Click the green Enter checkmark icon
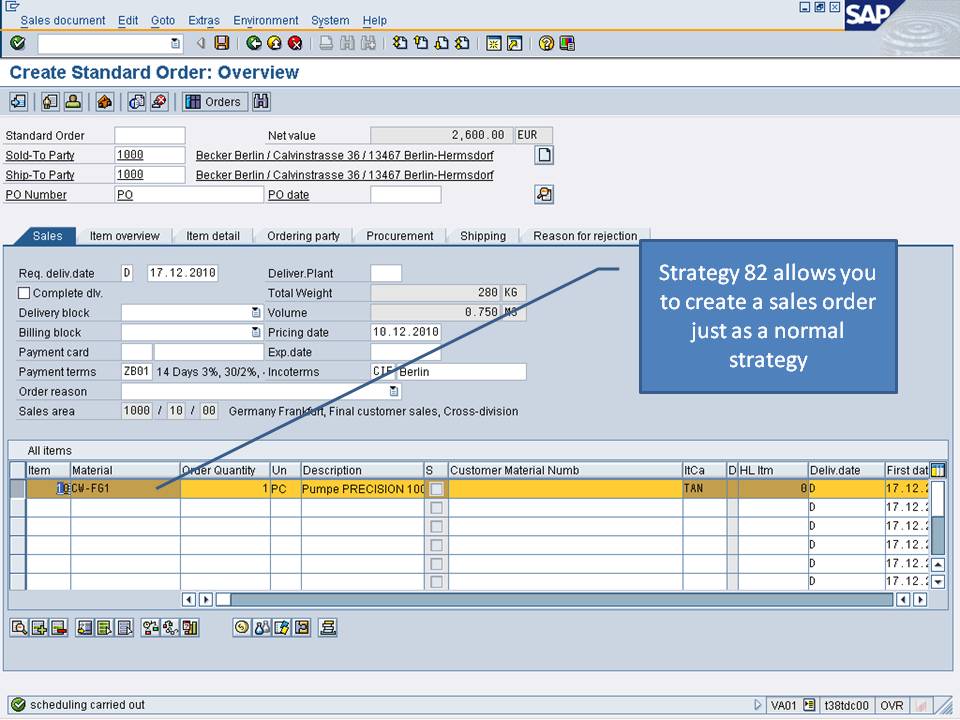 pyautogui.click(x=18, y=43)
